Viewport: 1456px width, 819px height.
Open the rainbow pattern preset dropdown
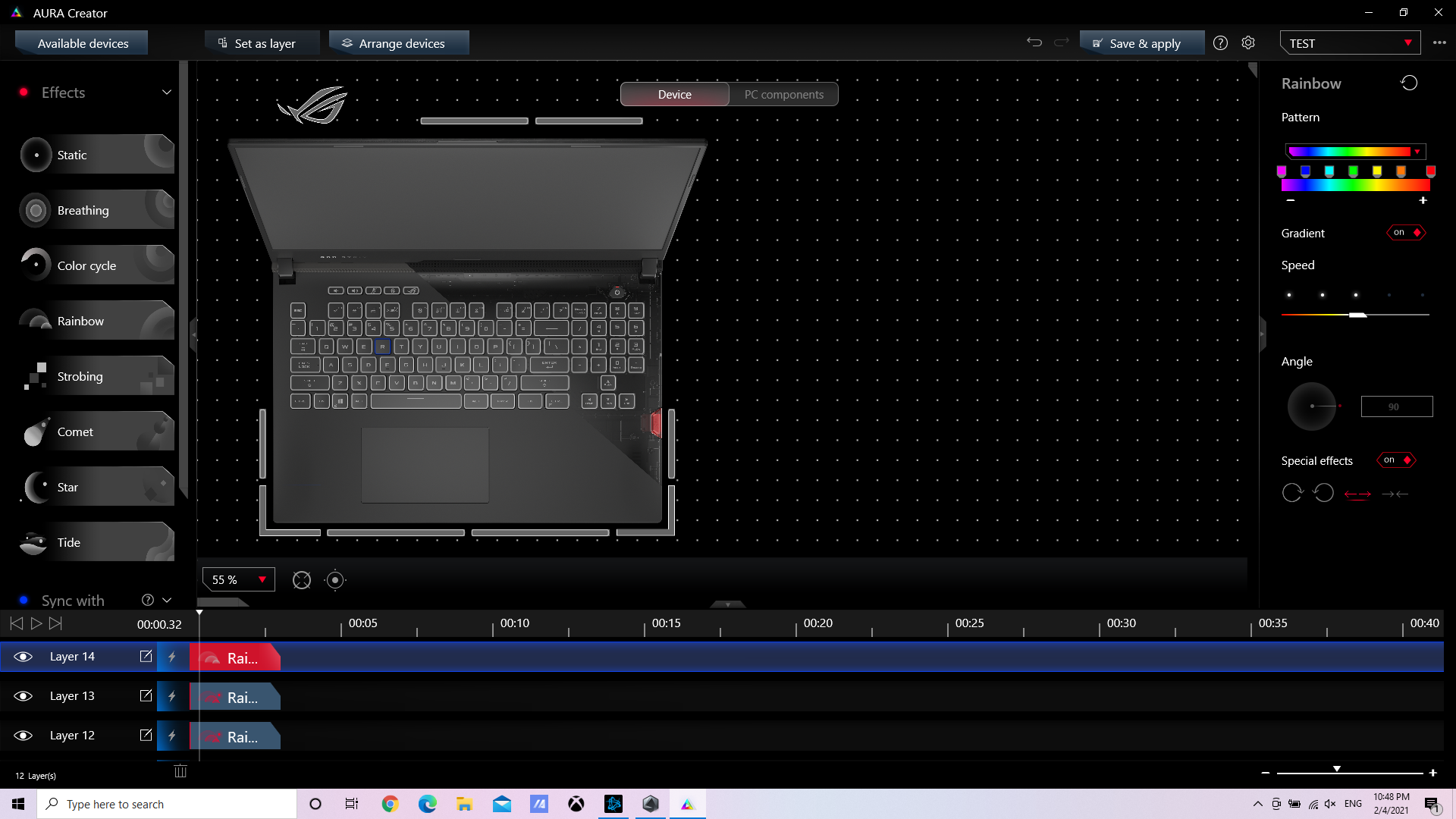coord(1355,152)
